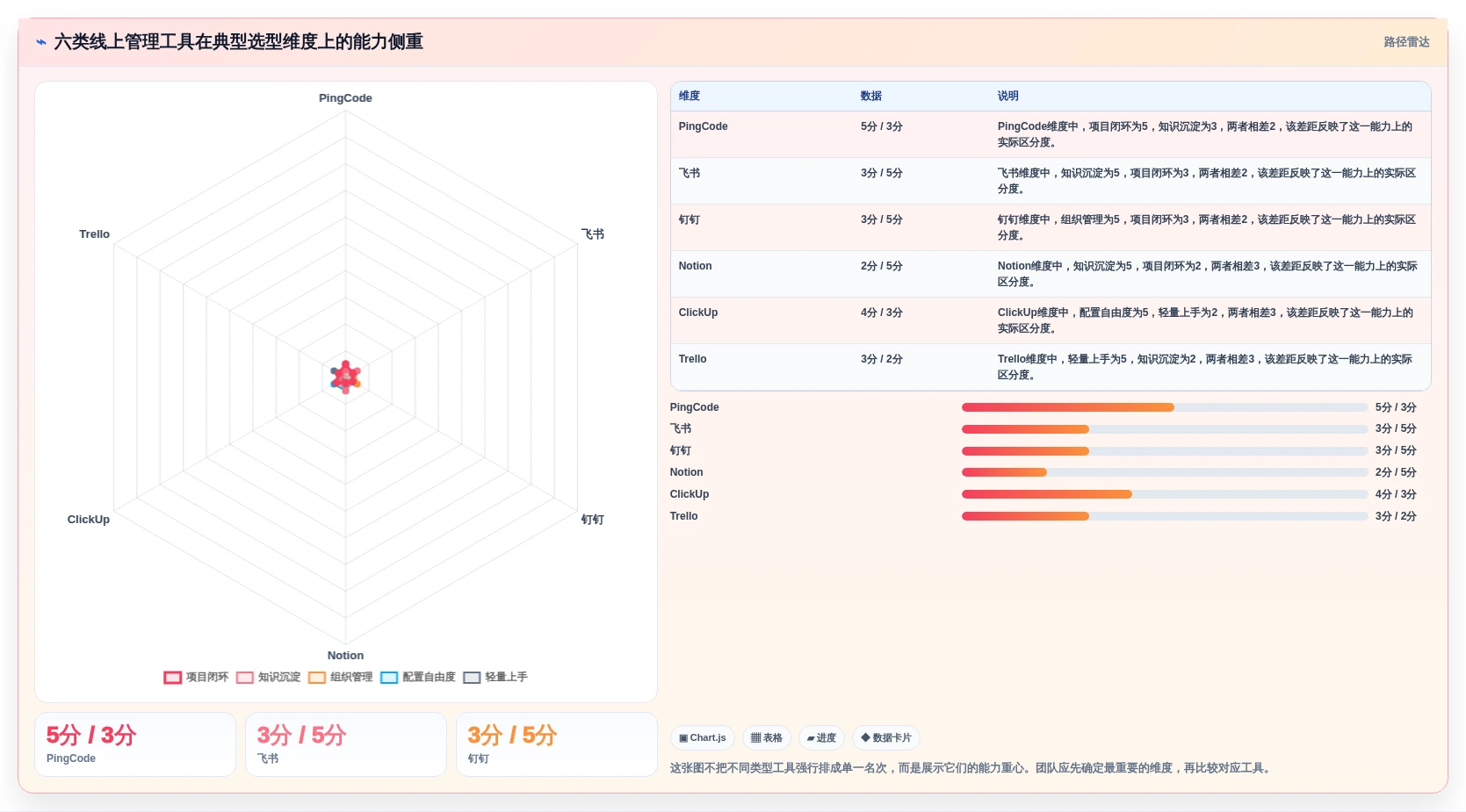
Task: Toggle the 轻量上手 legend swatch
Action: tap(472, 678)
